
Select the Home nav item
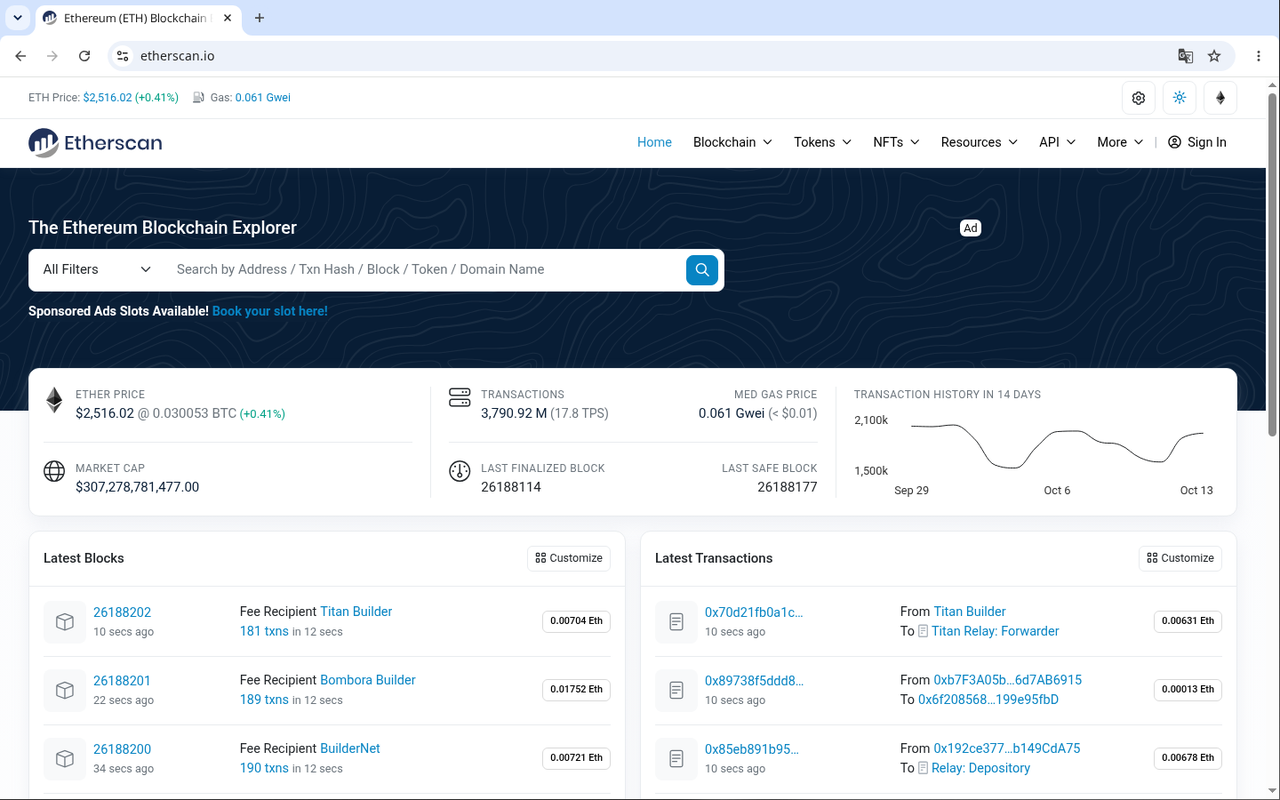pyautogui.click(x=654, y=143)
